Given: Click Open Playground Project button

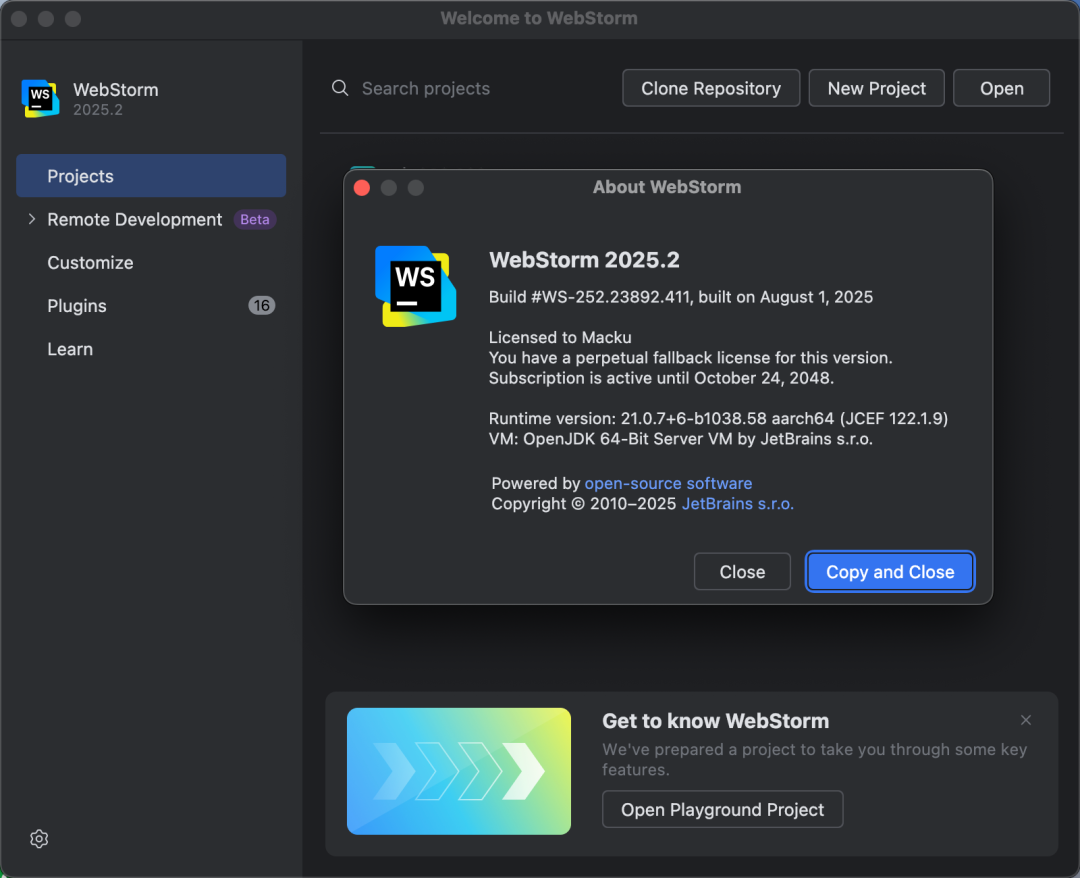Looking at the screenshot, I should click(x=723, y=809).
